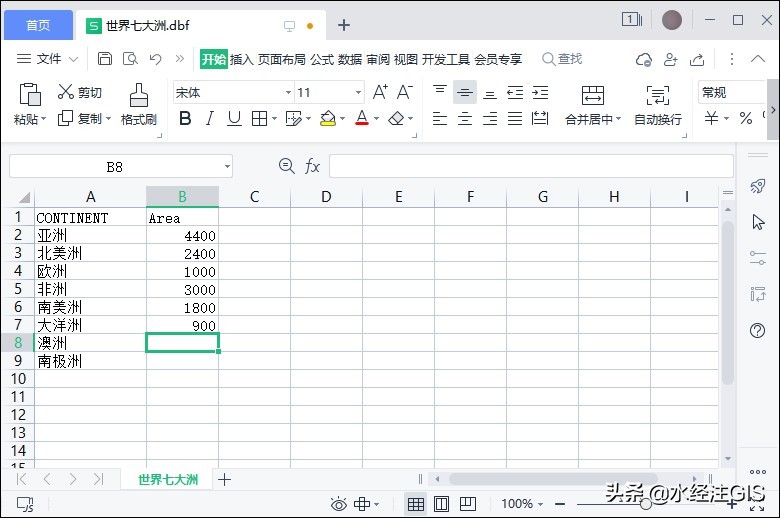780x518 pixels.
Task: Open border style dropdown arrow
Action: coord(274,119)
